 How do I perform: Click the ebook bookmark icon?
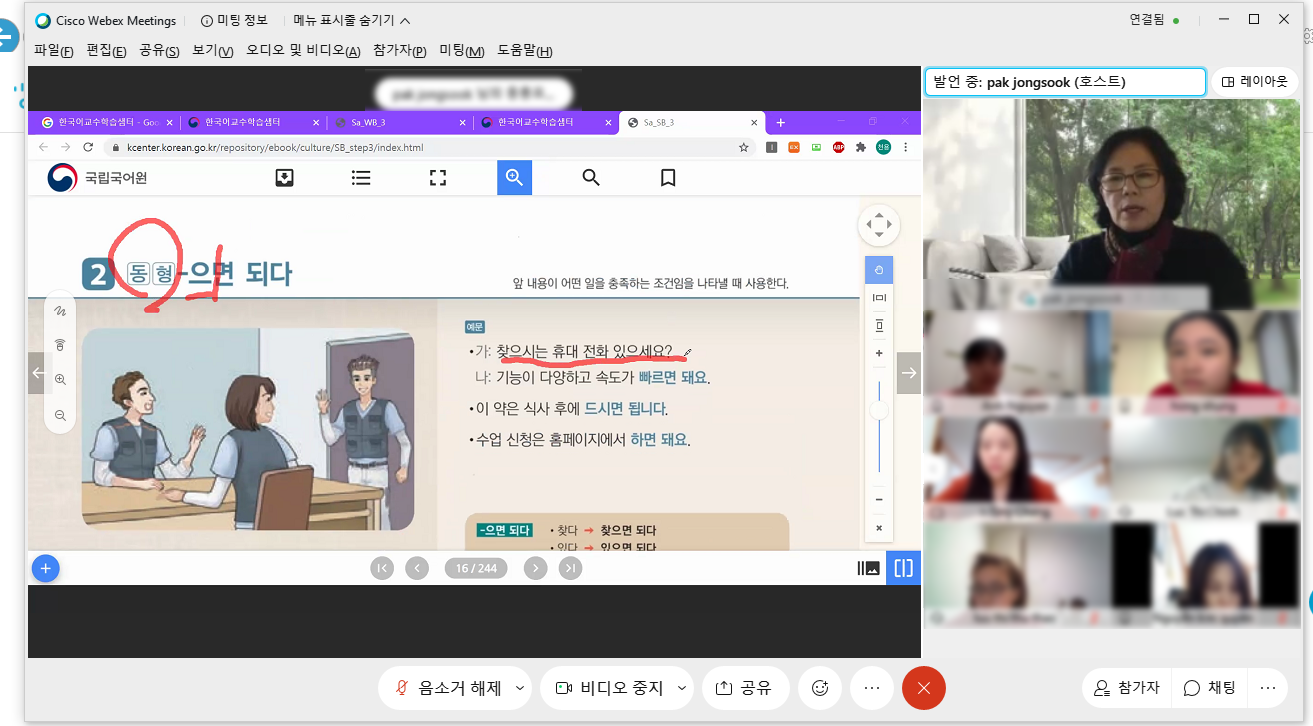tap(668, 178)
